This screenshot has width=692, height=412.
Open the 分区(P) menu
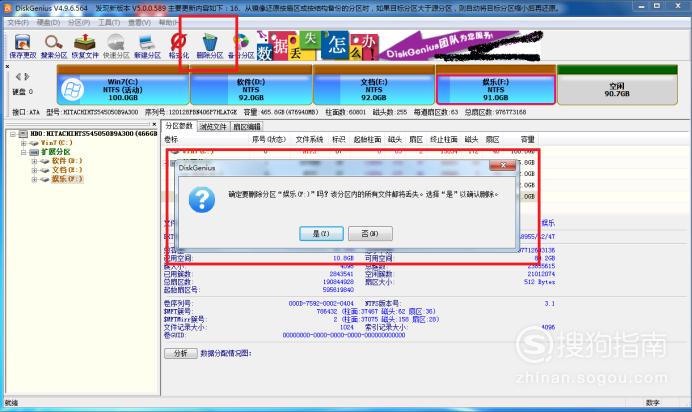pyautogui.click(x=79, y=22)
